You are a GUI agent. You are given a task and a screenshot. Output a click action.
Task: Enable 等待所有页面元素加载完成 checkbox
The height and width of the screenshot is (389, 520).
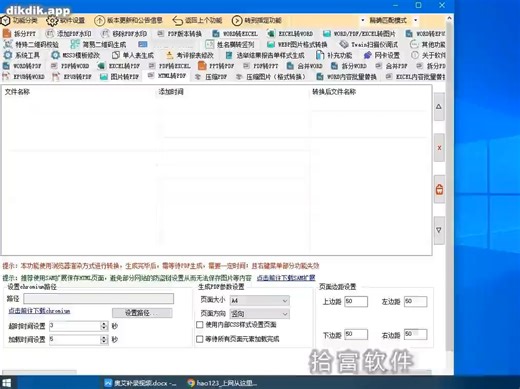click(x=200, y=339)
